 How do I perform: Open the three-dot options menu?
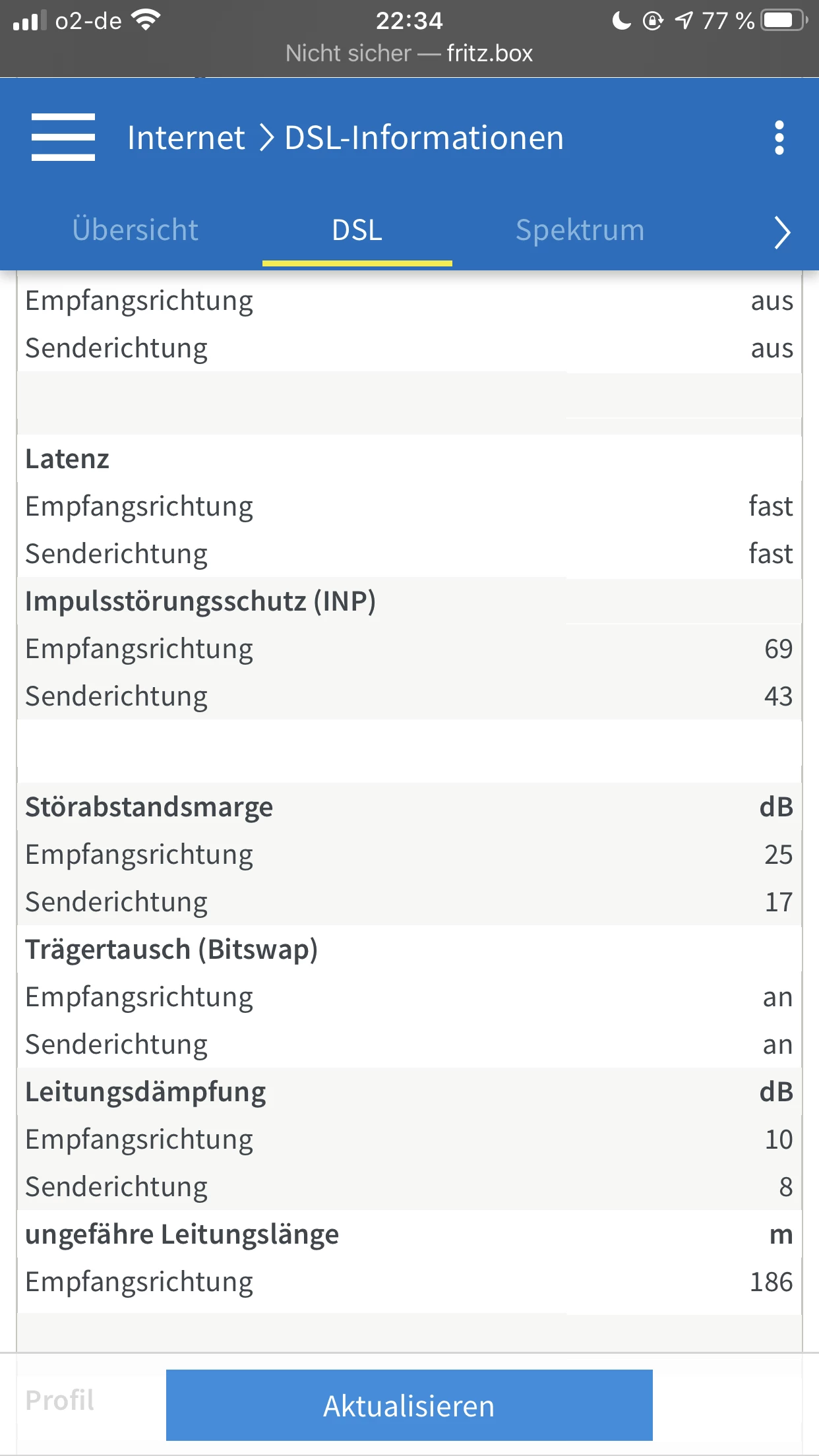[779, 138]
